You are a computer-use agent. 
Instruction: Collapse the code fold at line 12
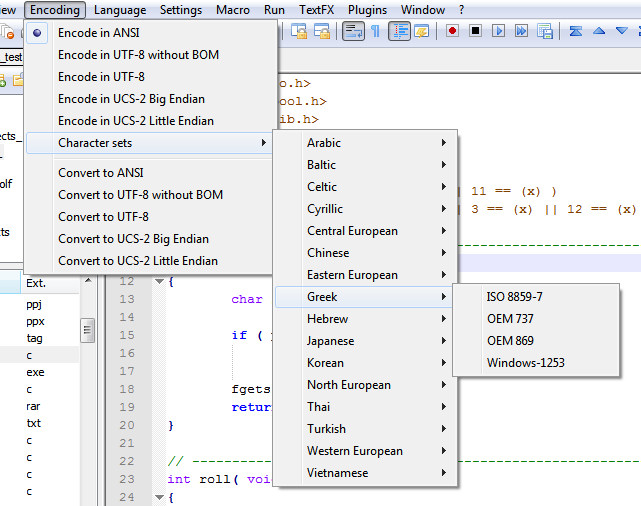pos(159,281)
